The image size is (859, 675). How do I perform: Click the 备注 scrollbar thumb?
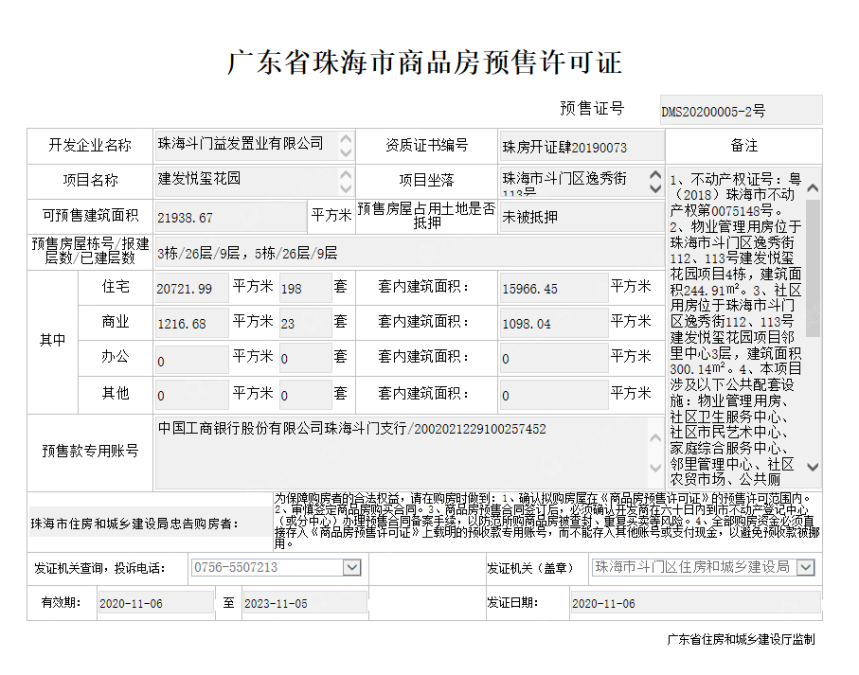813,268
